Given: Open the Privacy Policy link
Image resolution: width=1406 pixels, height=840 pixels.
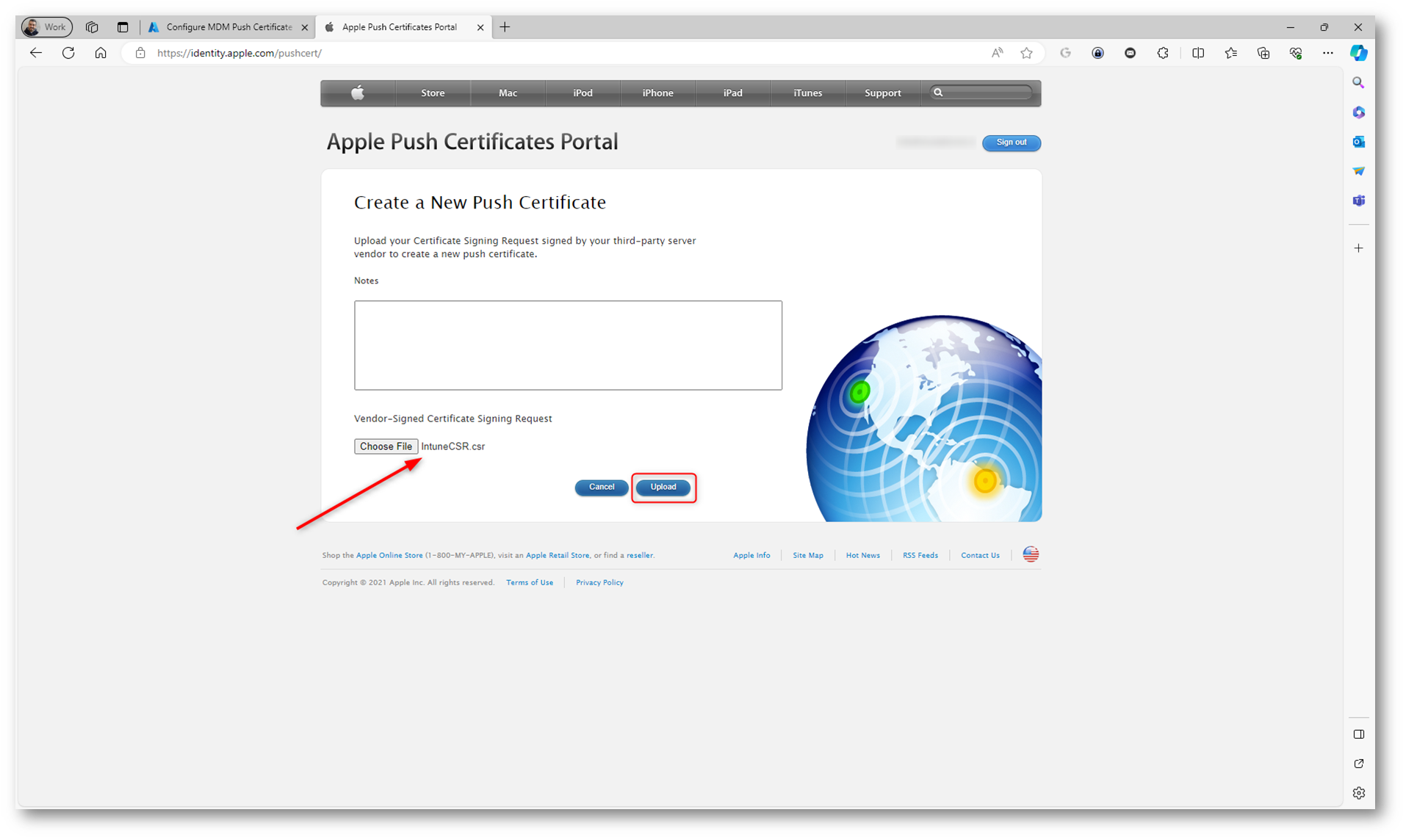Looking at the screenshot, I should (x=599, y=582).
